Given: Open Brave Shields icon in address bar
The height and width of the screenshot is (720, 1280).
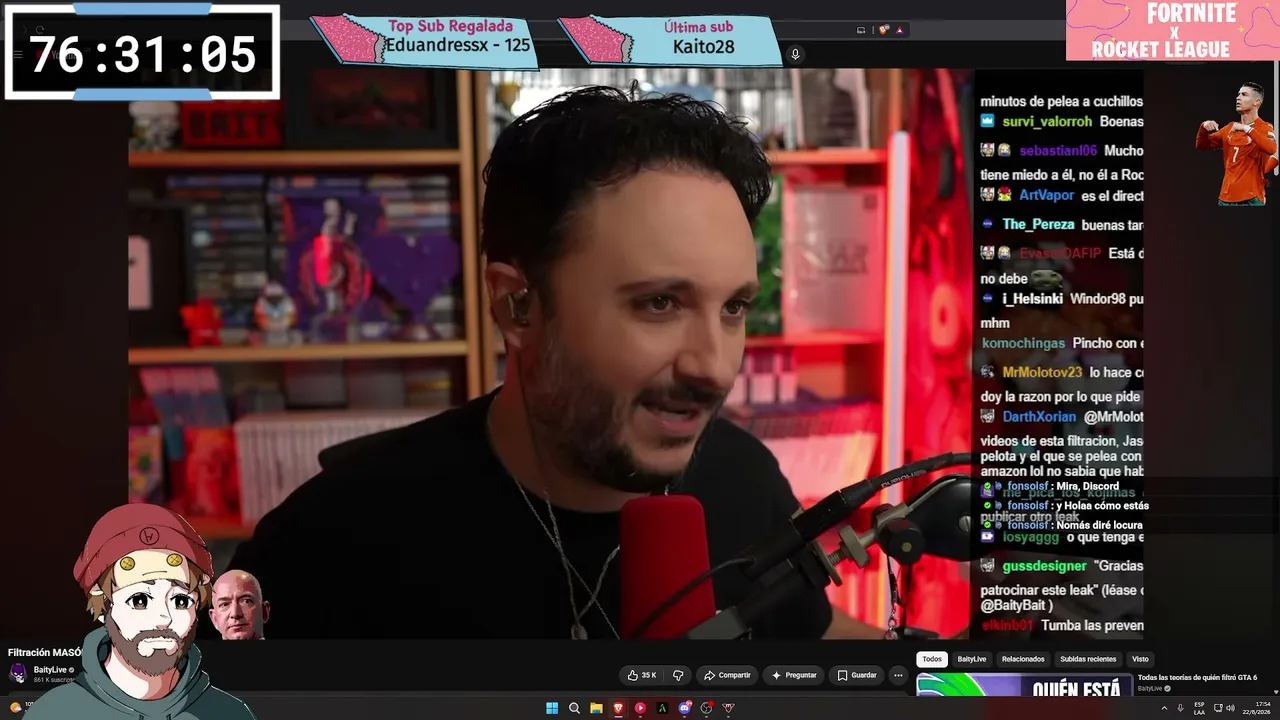Looking at the screenshot, I should 884,30.
